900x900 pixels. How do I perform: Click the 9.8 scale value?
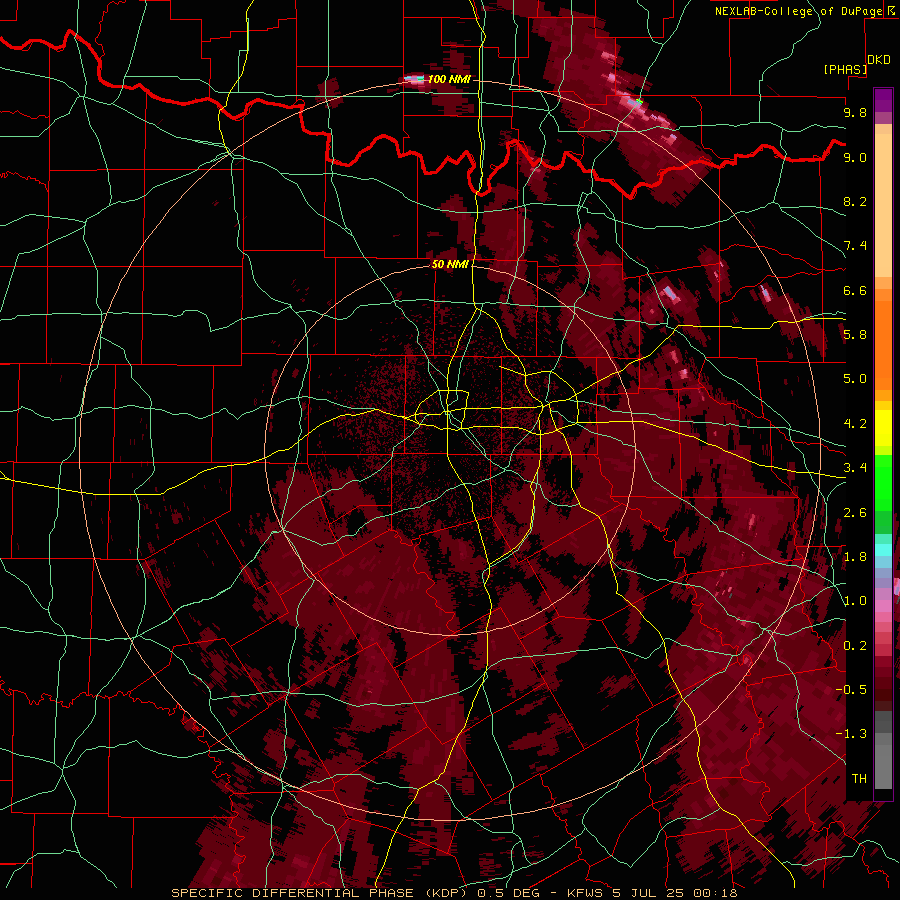click(855, 112)
